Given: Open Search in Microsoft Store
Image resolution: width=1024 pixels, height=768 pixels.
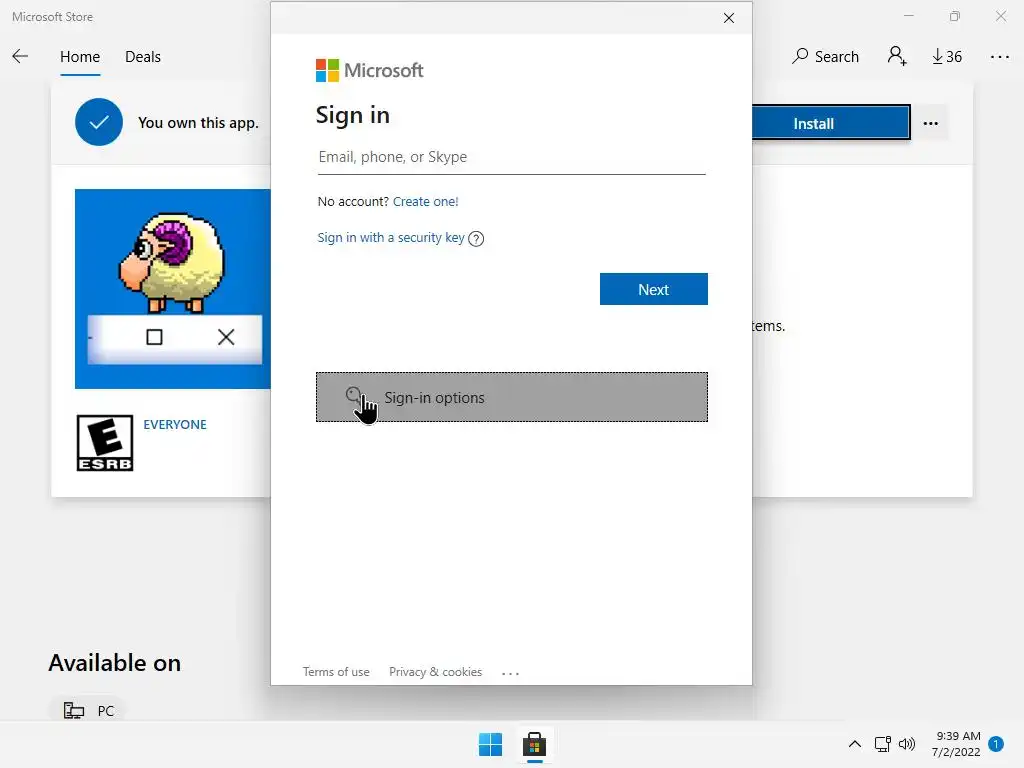Looking at the screenshot, I should coord(825,57).
